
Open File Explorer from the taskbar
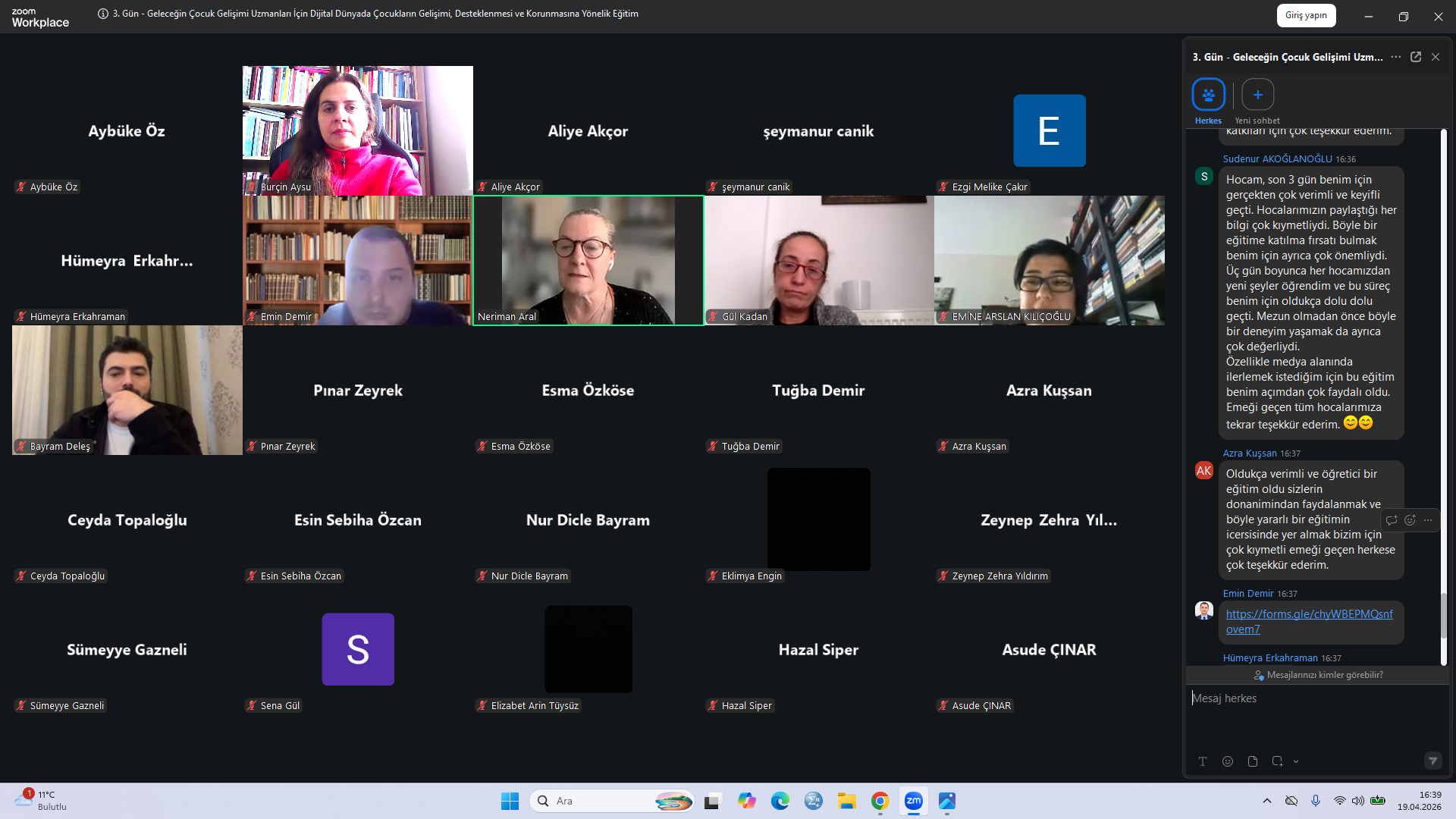(847, 801)
